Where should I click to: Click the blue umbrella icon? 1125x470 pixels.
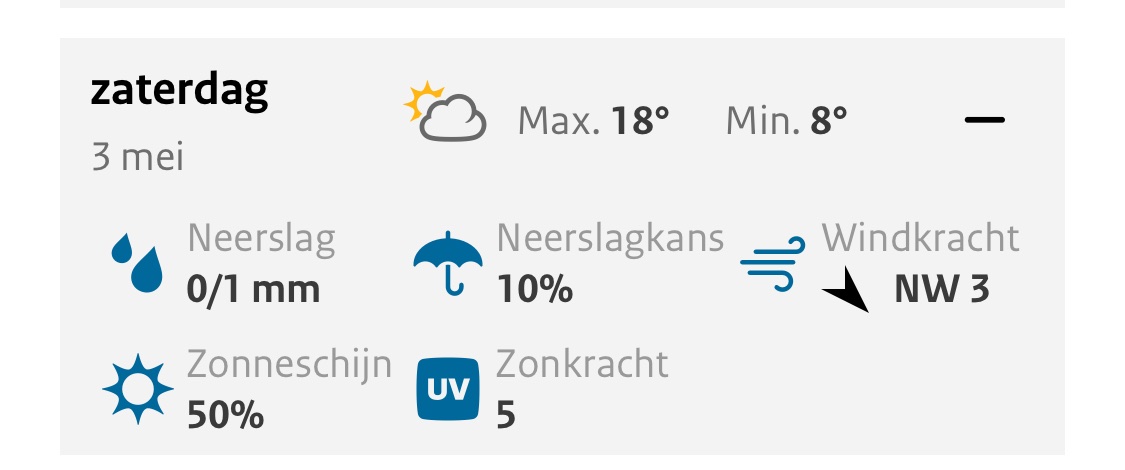(x=448, y=264)
